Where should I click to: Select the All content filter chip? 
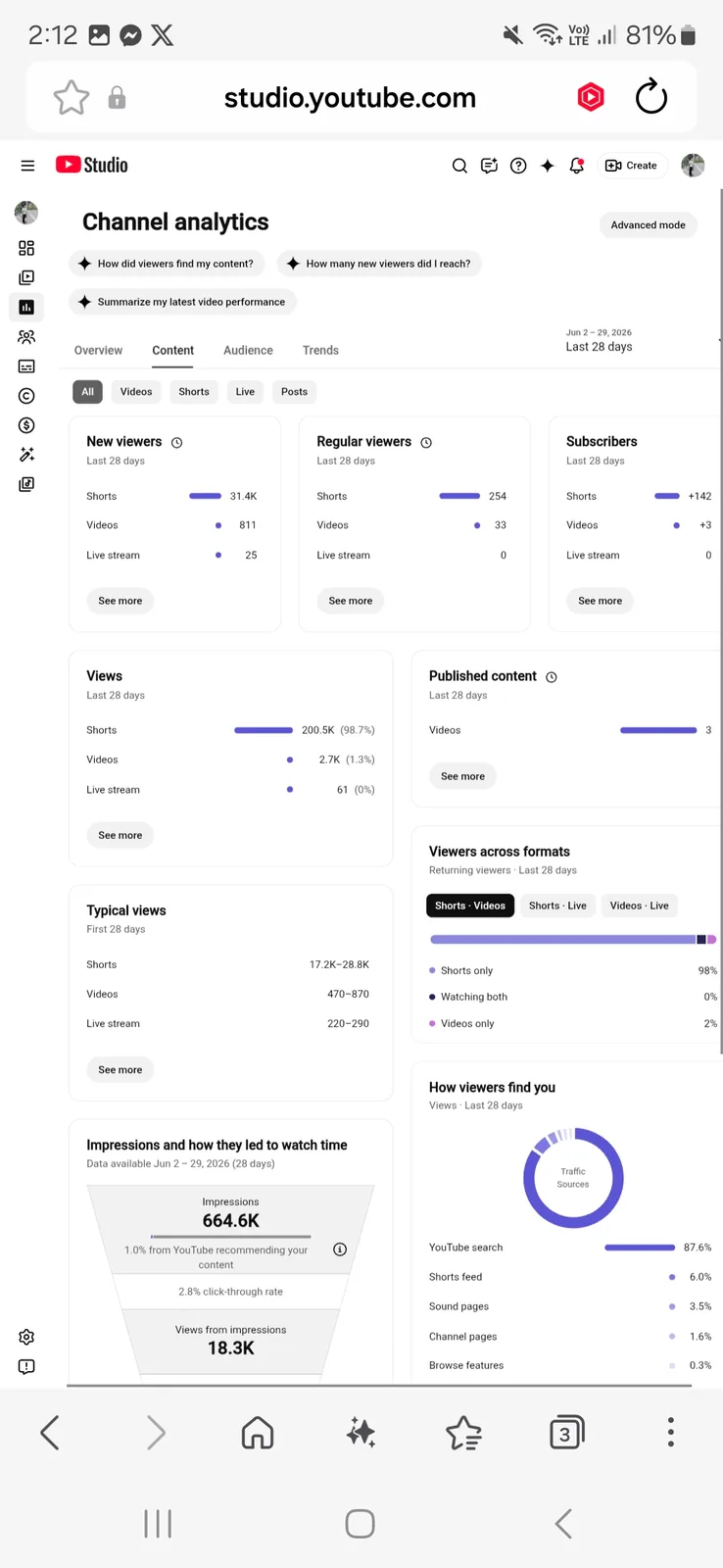87,392
